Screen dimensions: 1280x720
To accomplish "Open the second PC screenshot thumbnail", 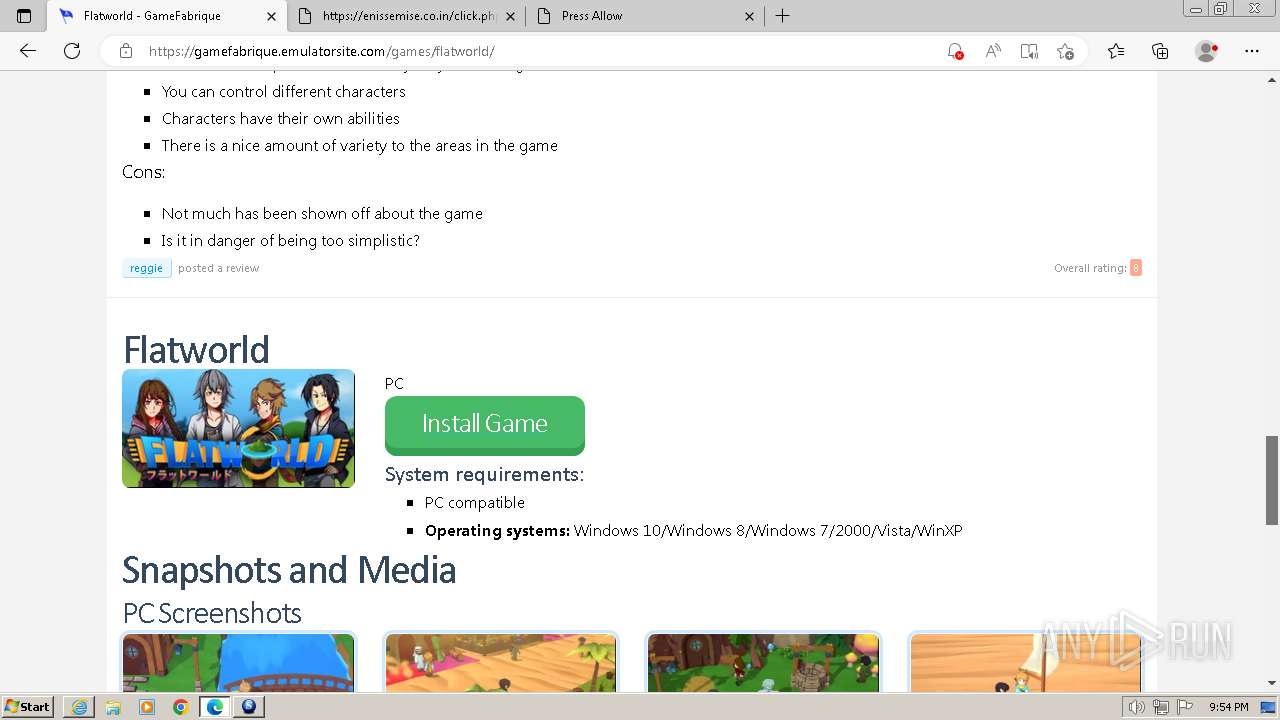I will tap(500, 662).
